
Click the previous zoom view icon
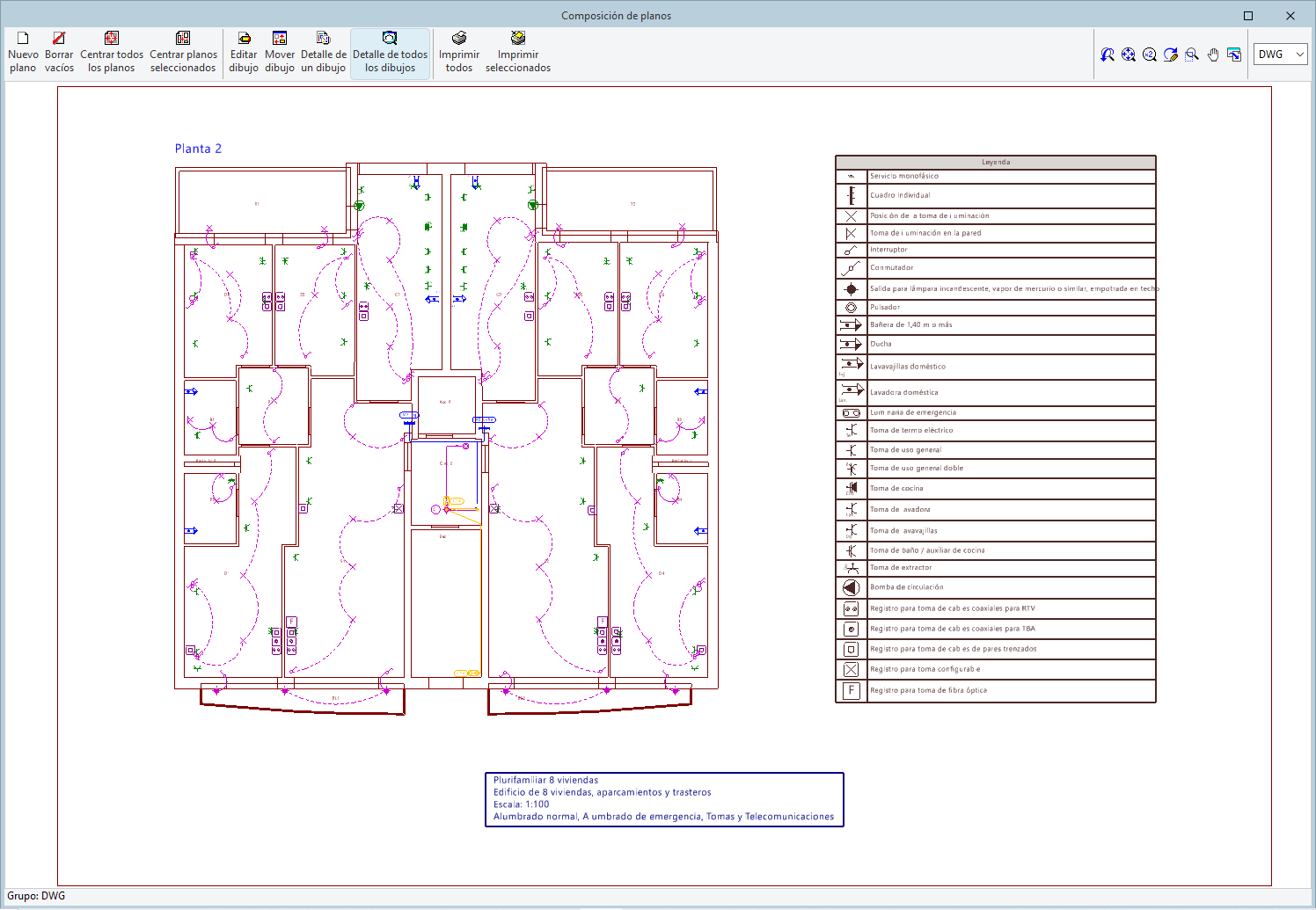[1108, 55]
